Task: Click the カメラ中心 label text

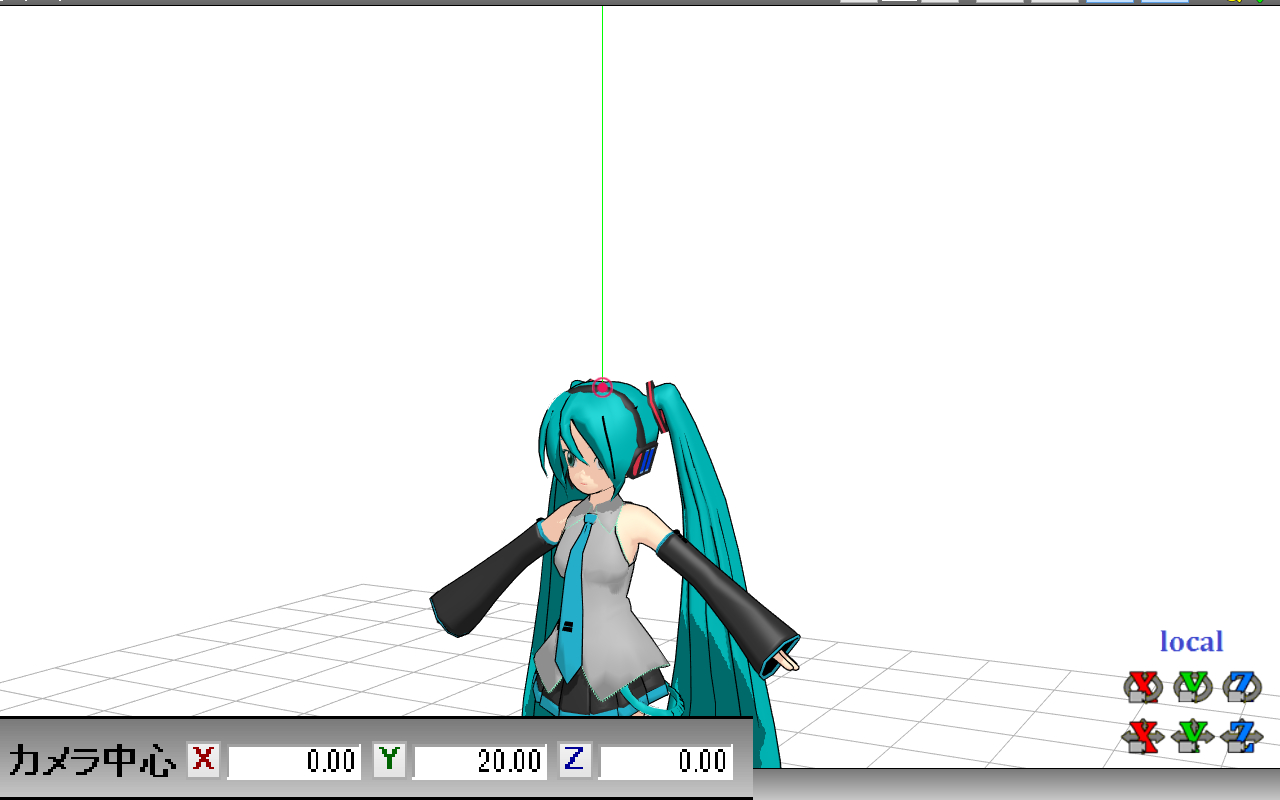Action: tap(92, 761)
